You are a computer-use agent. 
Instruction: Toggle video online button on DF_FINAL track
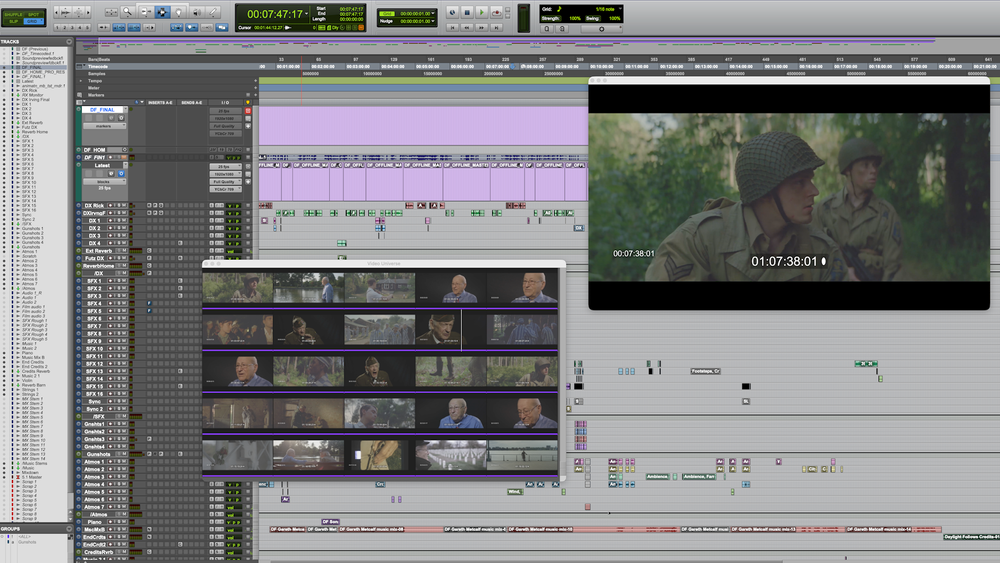[121, 118]
